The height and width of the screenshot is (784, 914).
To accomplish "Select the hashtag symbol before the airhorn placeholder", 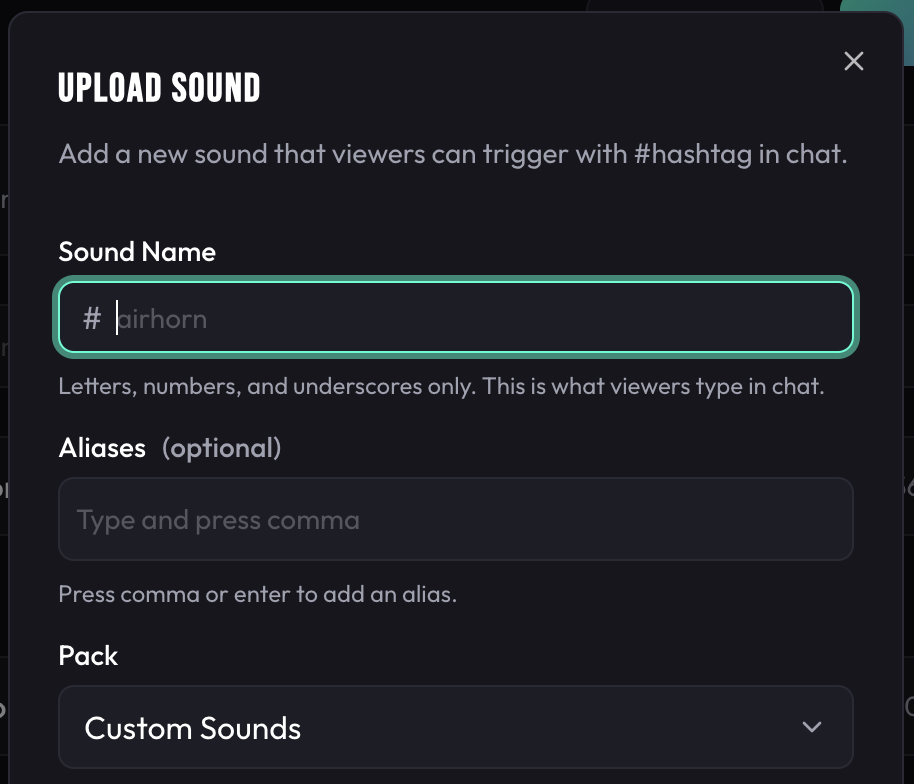I will pos(92,317).
